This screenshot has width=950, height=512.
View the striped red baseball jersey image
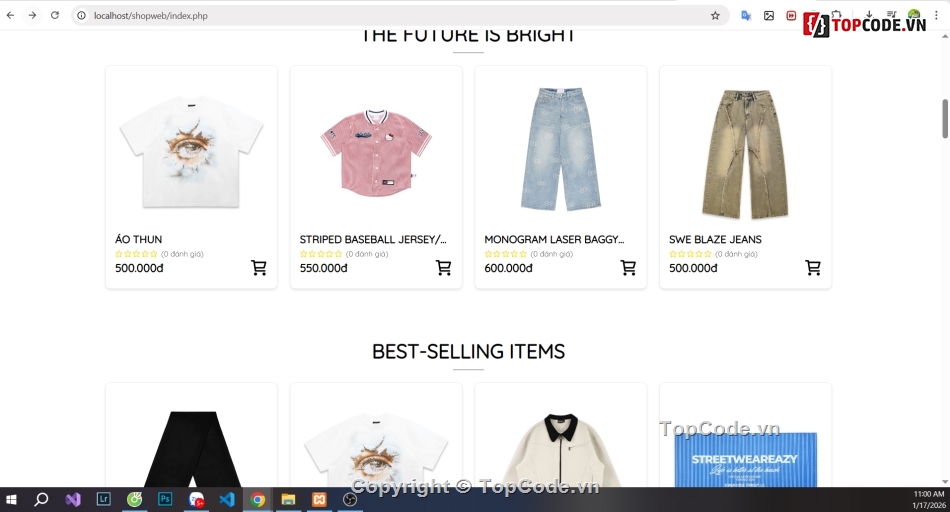point(376,151)
